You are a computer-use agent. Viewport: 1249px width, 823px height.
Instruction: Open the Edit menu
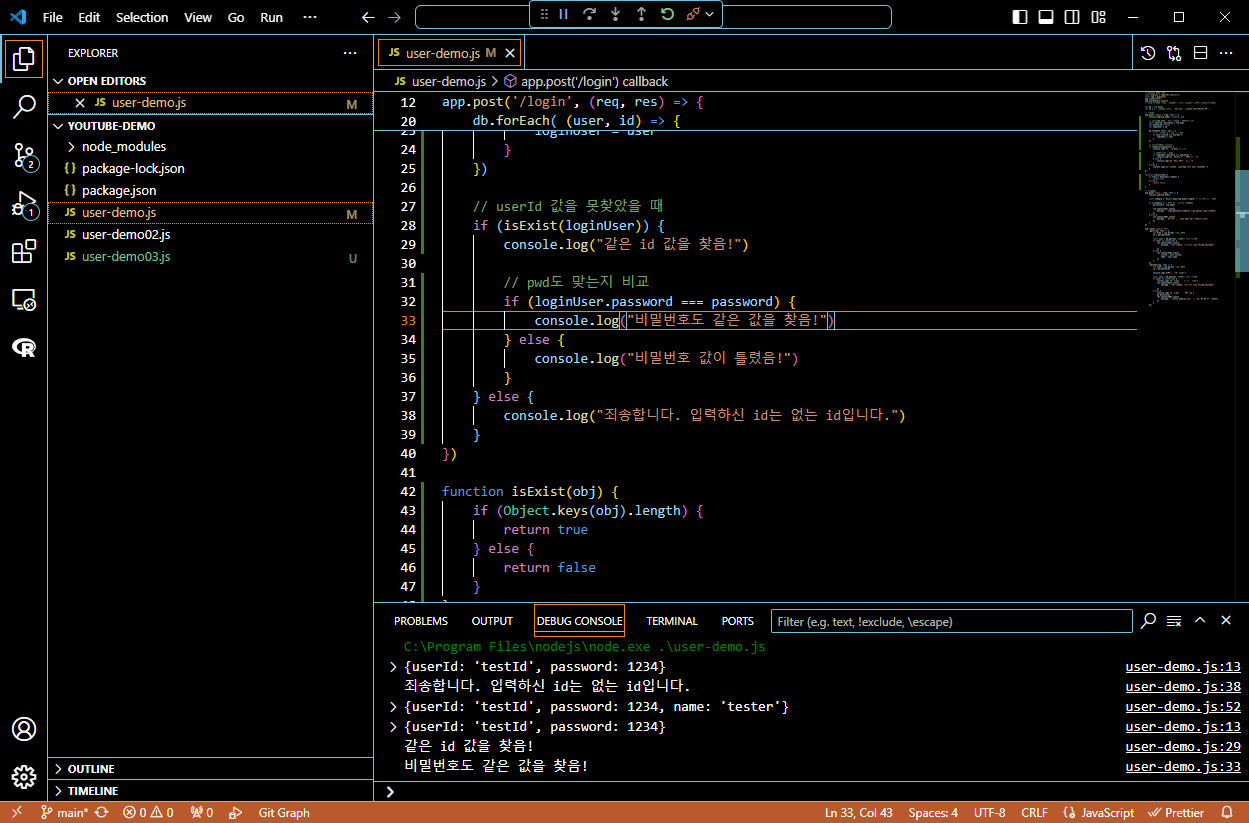[x=89, y=17]
